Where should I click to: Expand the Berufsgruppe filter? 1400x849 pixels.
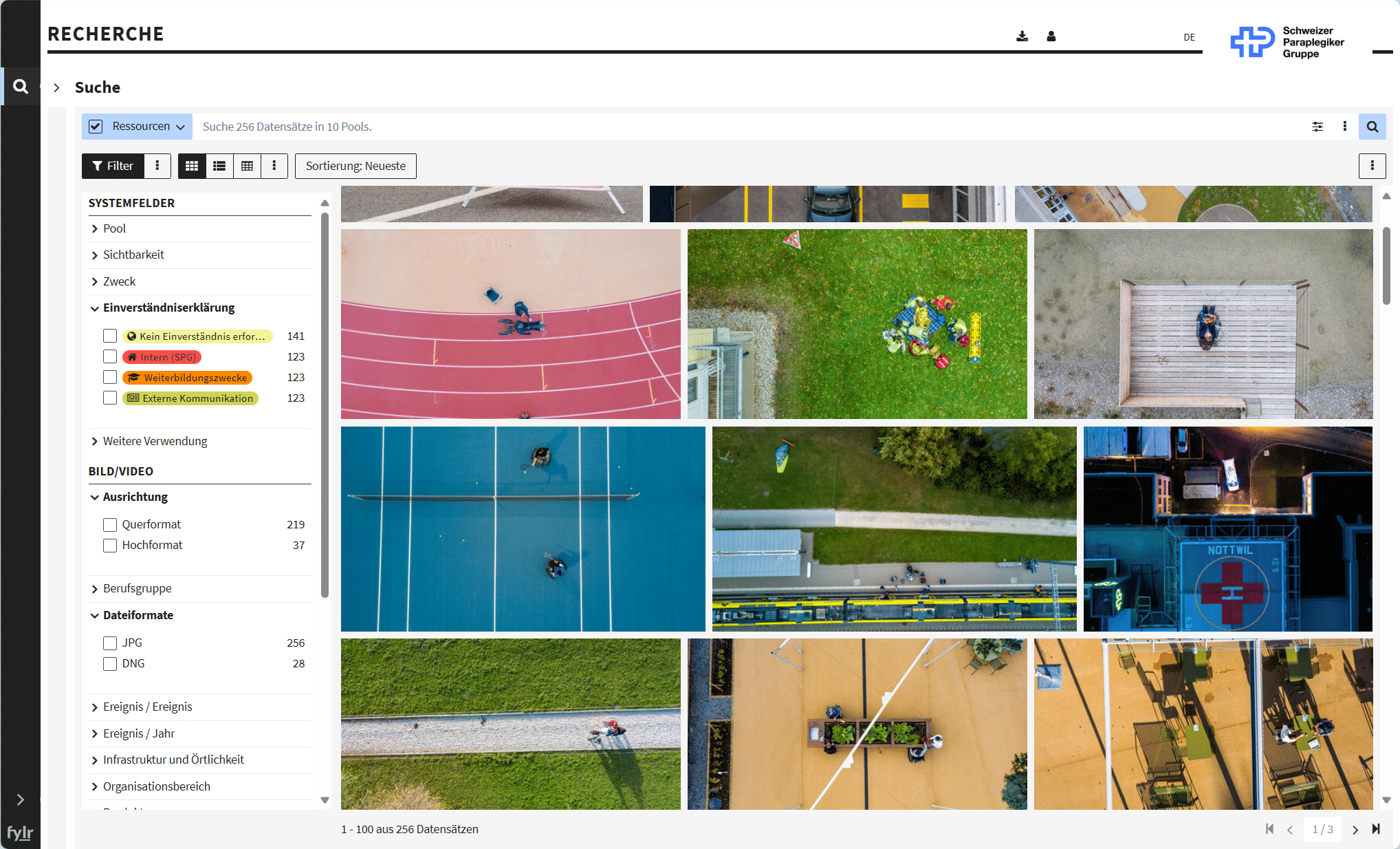coord(199,588)
